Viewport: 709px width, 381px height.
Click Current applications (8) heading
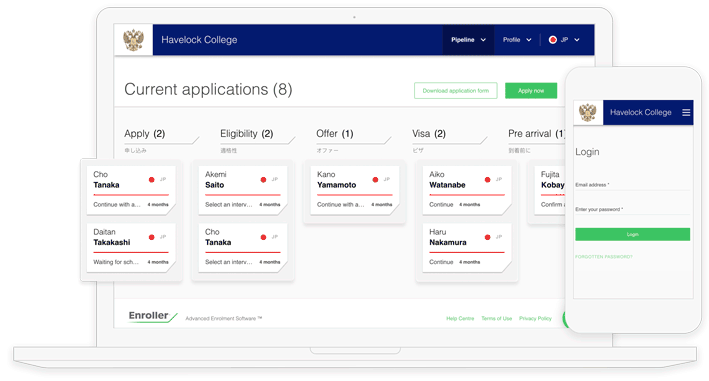(x=208, y=89)
